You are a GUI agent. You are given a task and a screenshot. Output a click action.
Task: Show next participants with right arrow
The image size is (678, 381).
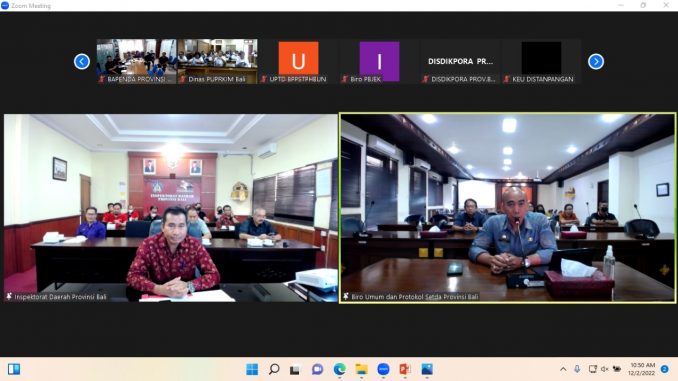pyautogui.click(x=596, y=61)
